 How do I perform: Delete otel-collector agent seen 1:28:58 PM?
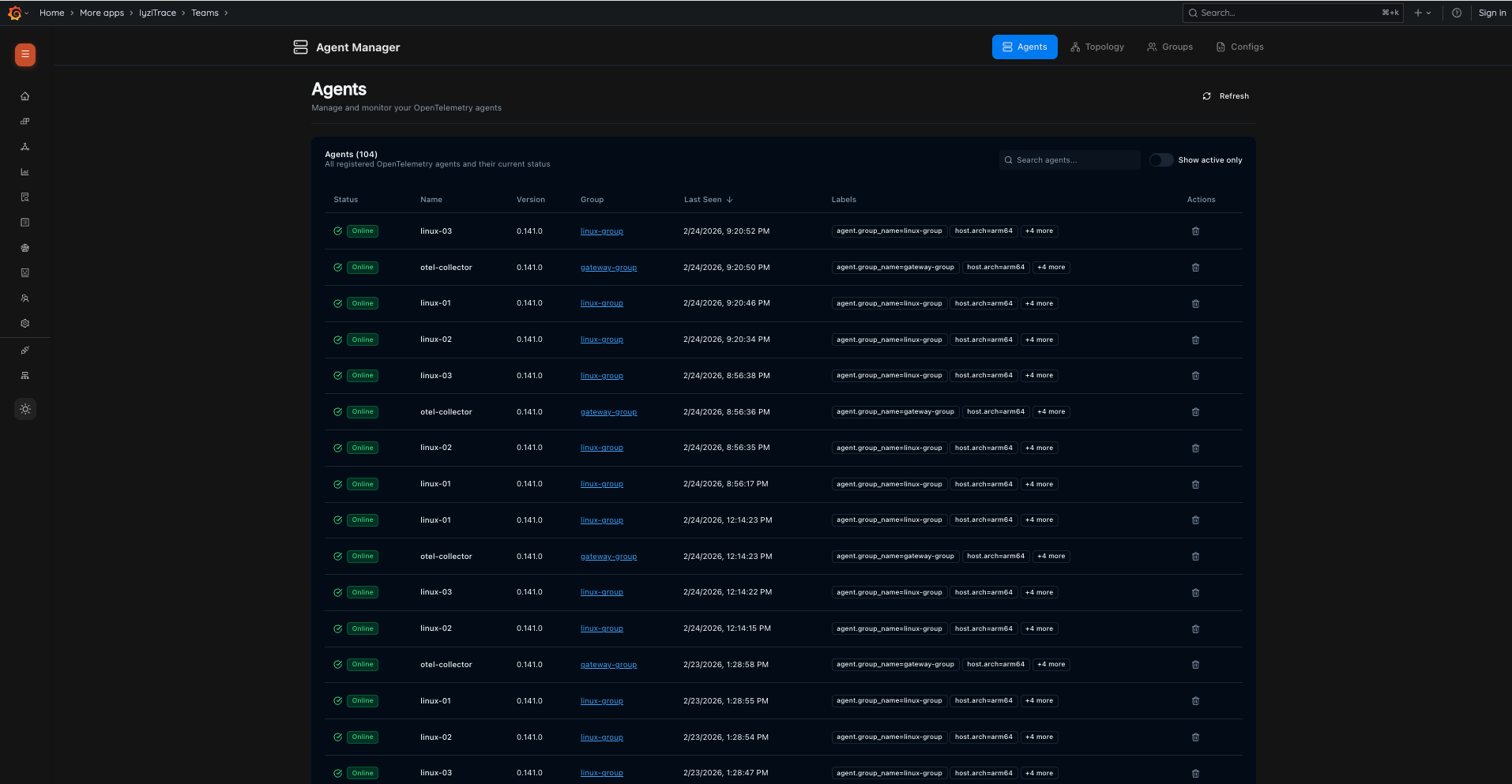[1195, 665]
